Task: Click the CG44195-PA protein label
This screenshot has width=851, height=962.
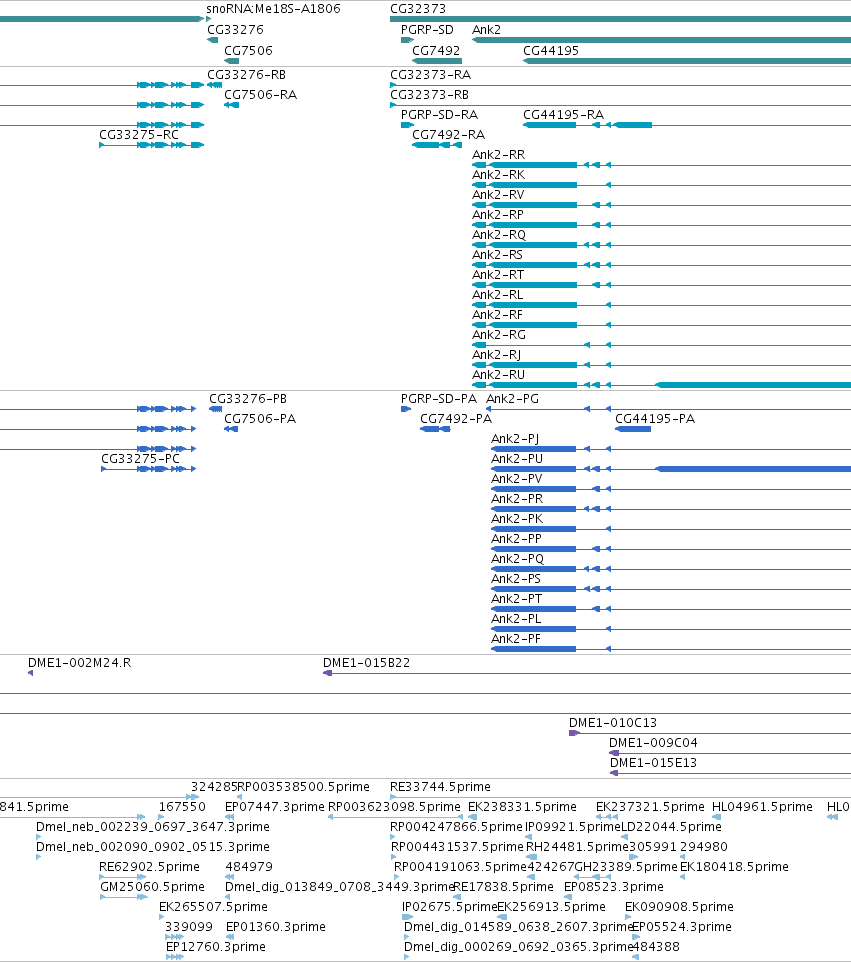Action: [655, 419]
